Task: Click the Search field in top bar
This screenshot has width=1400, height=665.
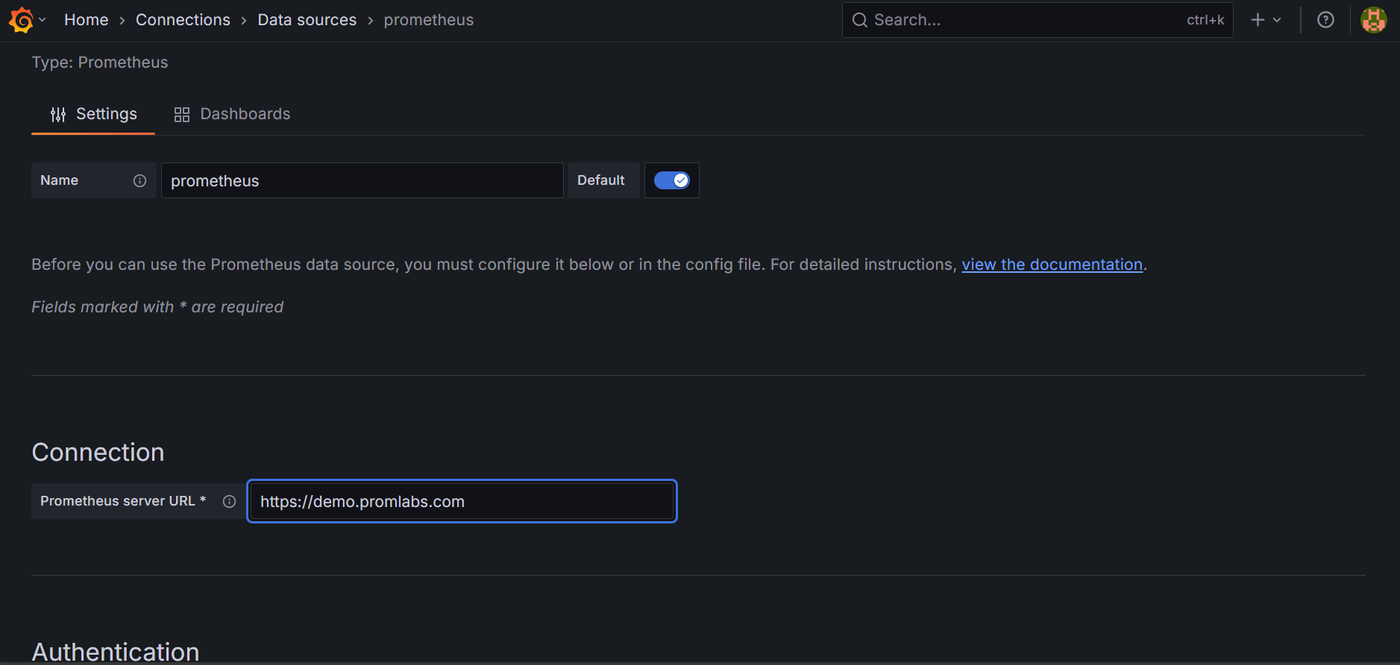Action: (x=1038, y=20)
